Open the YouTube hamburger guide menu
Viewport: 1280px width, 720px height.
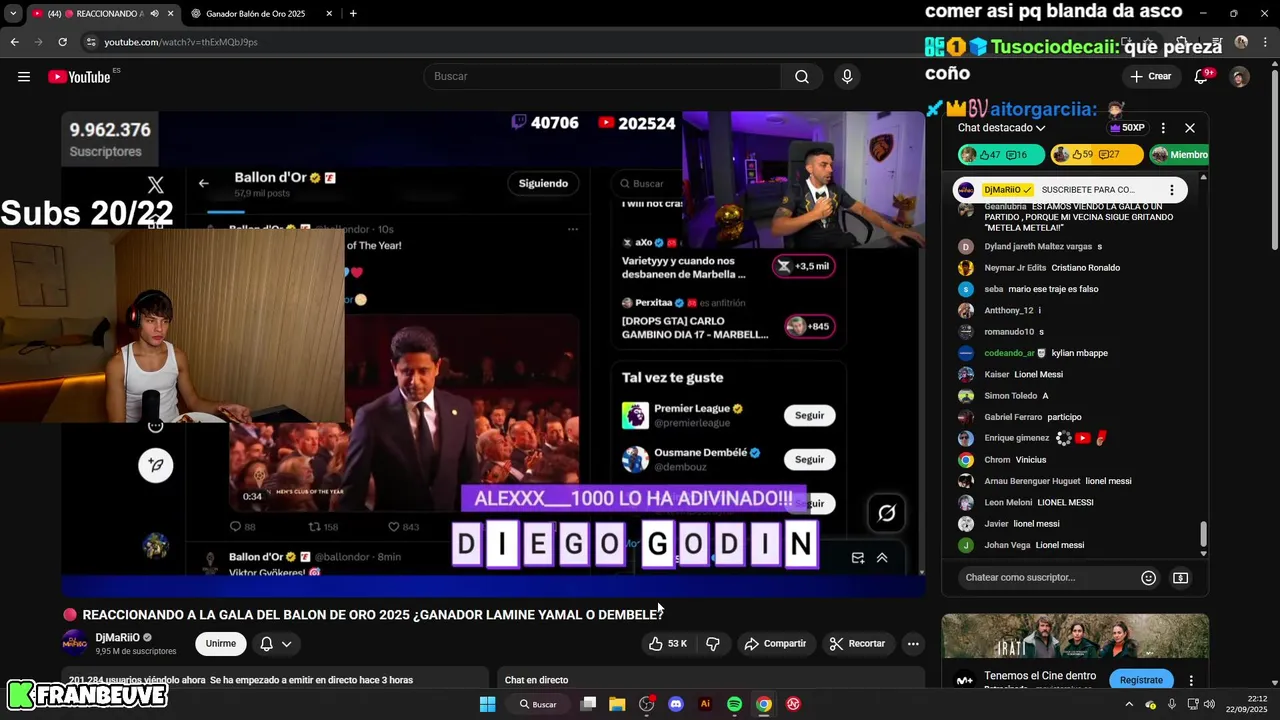point(24,77)
